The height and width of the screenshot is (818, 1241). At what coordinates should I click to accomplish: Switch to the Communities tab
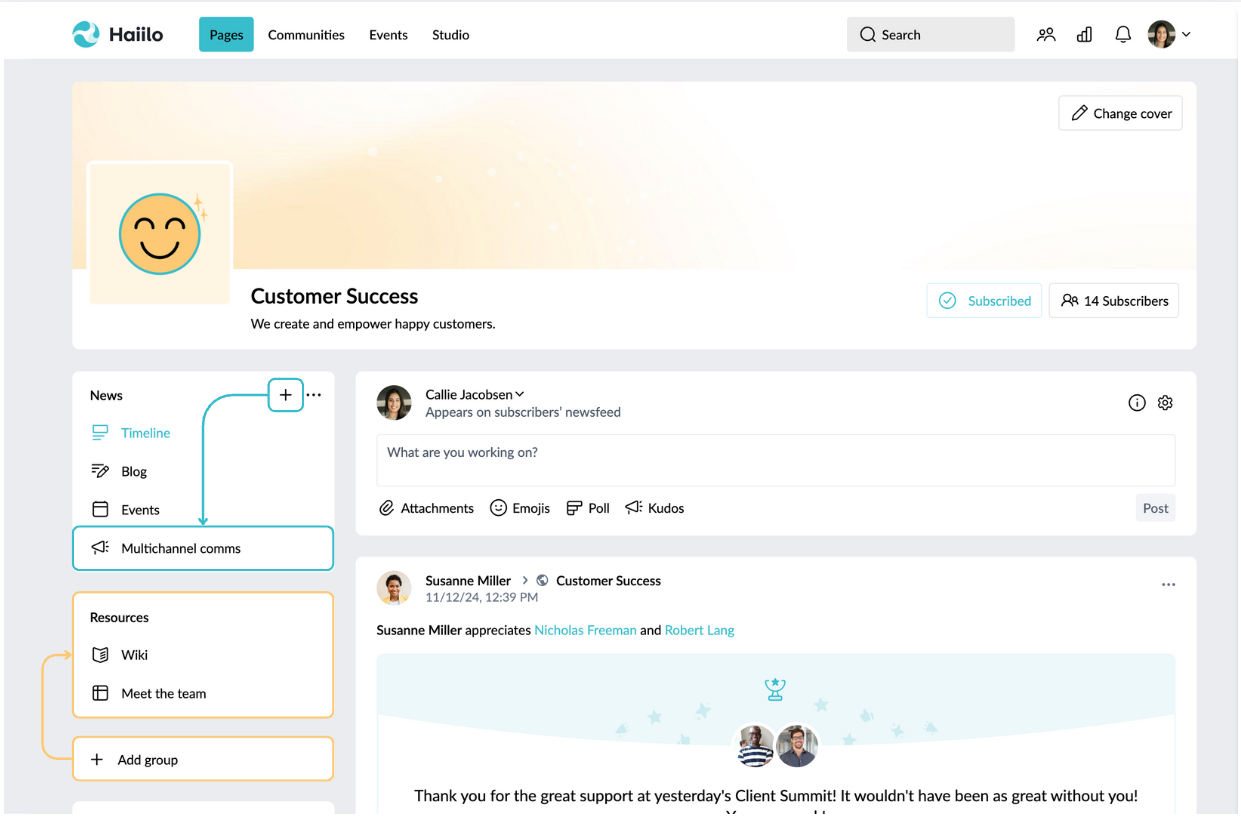[306, 34]
